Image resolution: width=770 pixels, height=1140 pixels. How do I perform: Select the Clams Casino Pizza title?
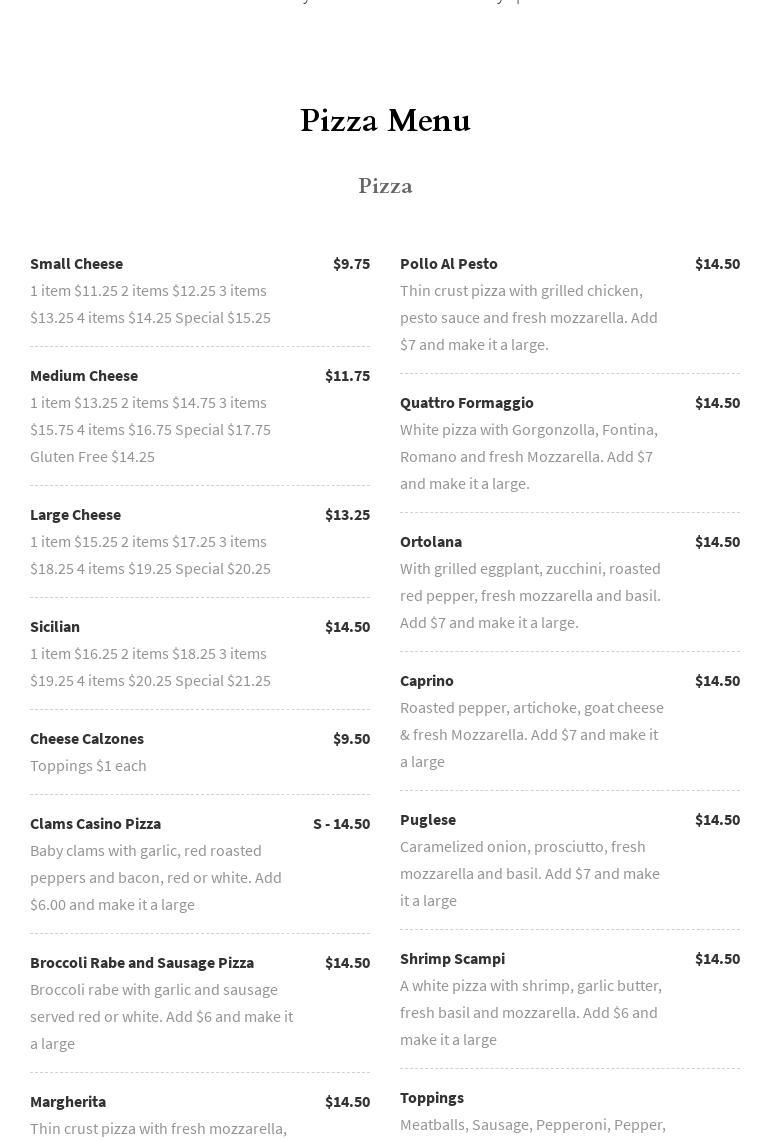[x=95, y=824]
